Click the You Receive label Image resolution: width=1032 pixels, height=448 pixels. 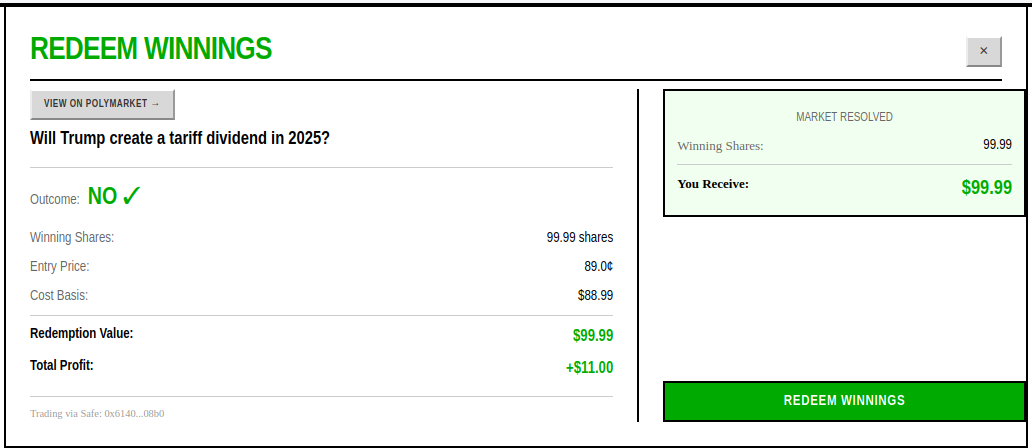click(713, 184)
